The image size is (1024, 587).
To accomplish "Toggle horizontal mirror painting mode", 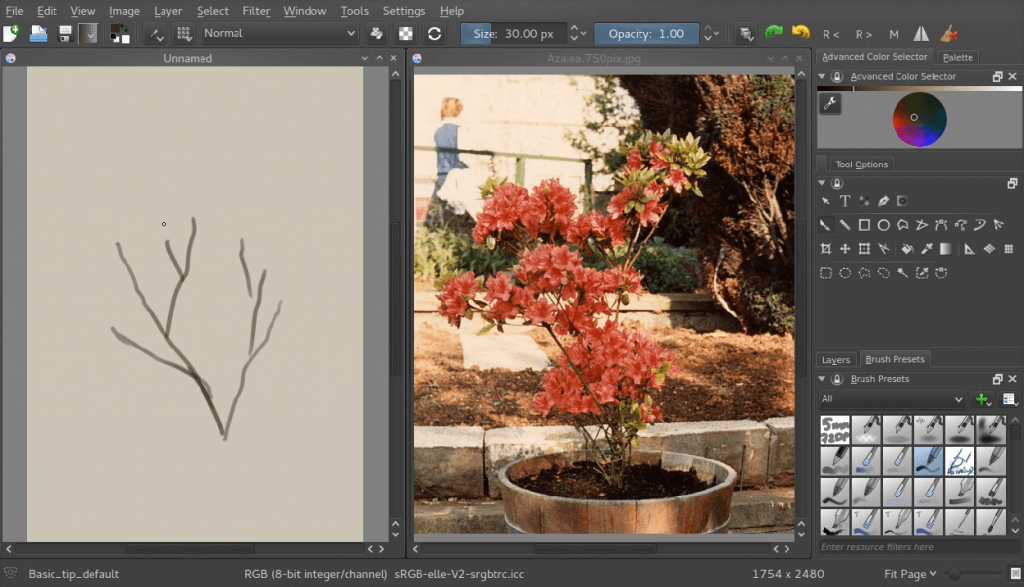I will (921, 33).
